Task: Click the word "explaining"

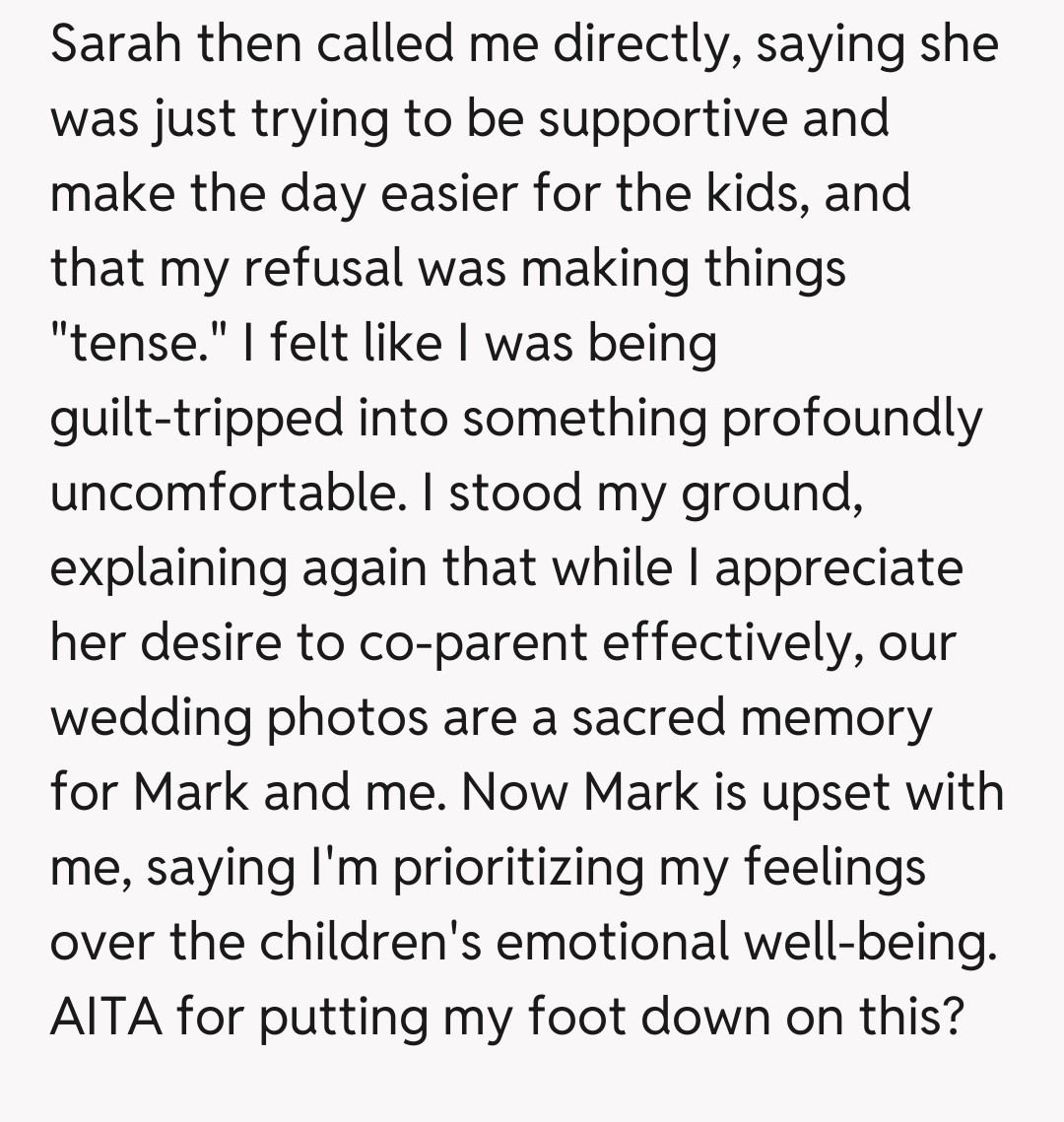Action: point(168,567)
